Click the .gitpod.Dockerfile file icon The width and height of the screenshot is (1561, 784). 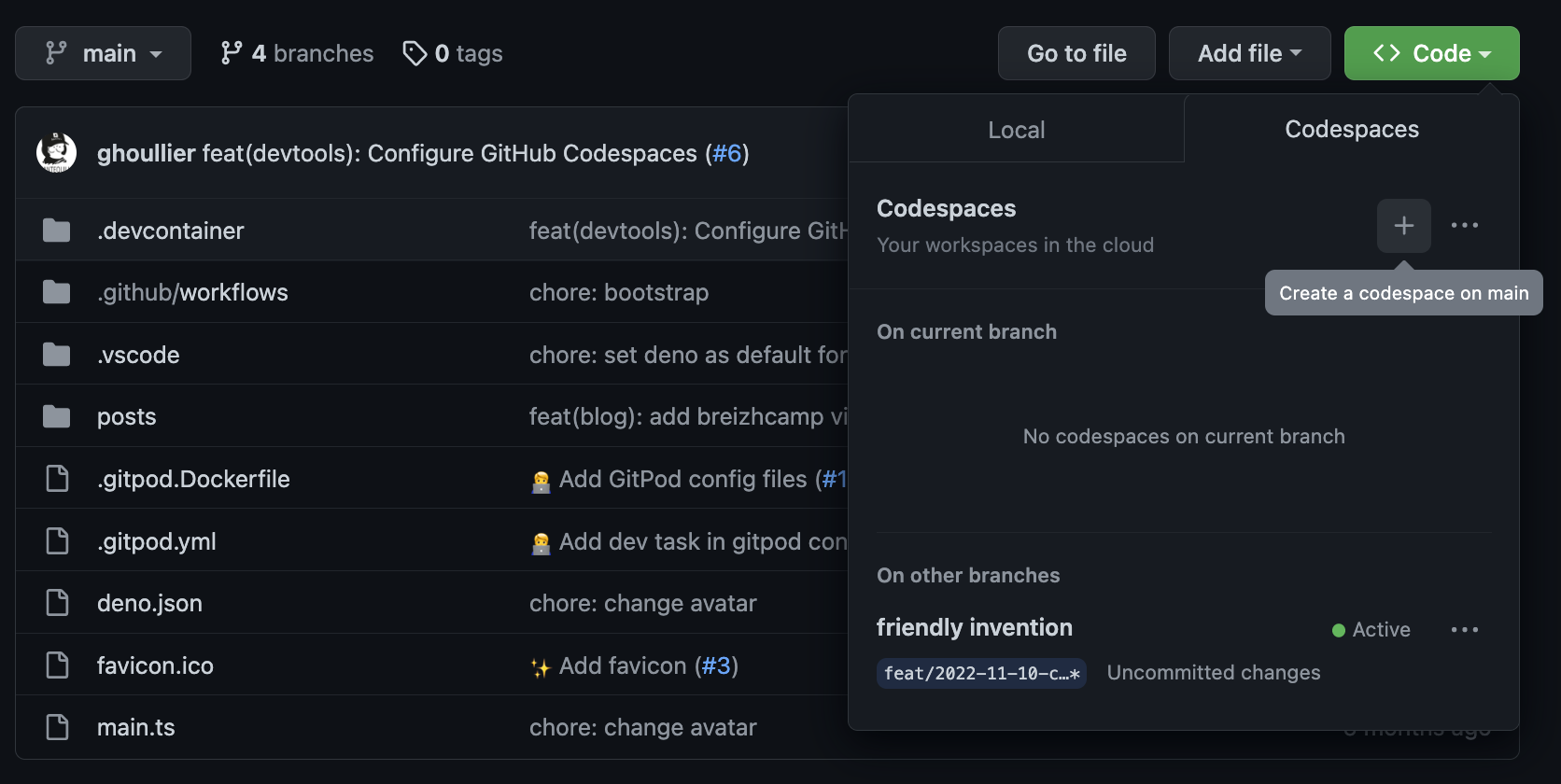click(57, 479)
